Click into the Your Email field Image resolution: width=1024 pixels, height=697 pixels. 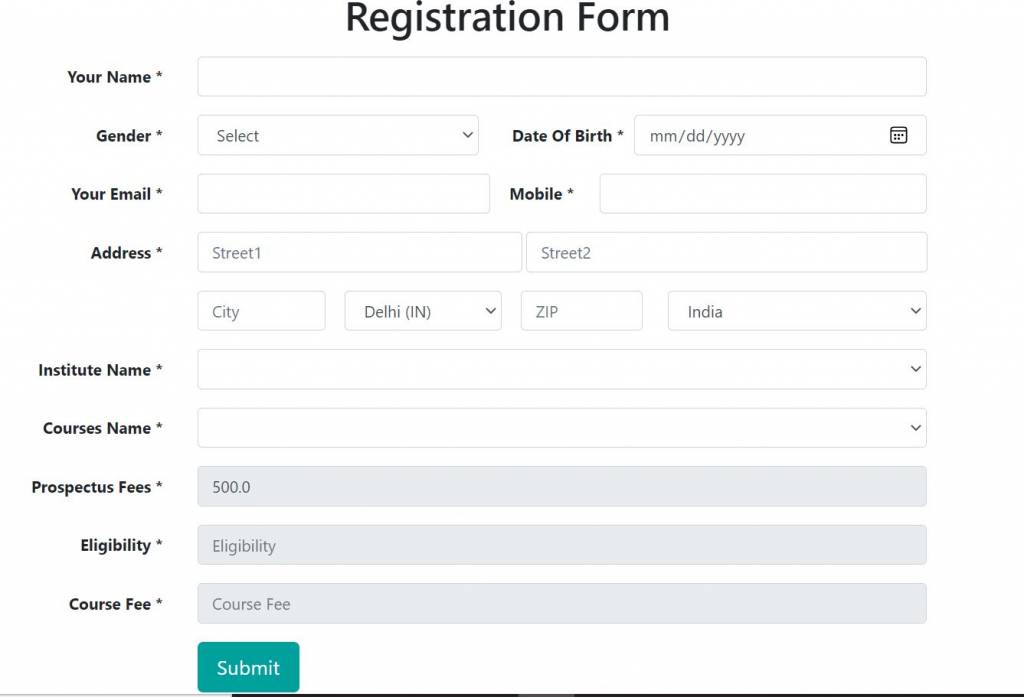click(x=343, y=194)
